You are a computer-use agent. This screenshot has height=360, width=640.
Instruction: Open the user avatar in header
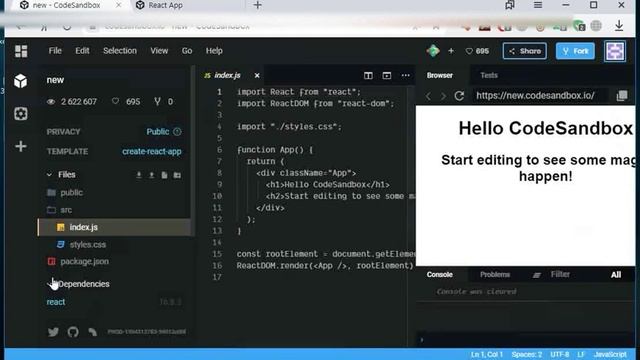(615, 51)
